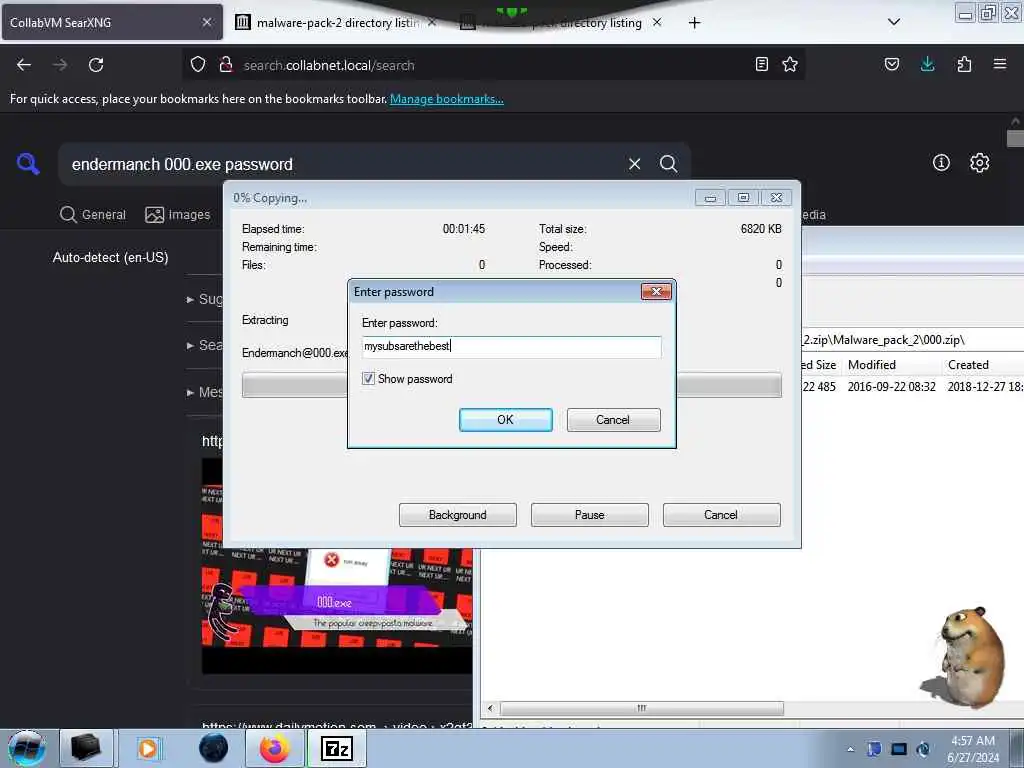This screenshot has height=768, width=1024.
Task: Cancel the Enter password dialog
Action: [613, 420]
